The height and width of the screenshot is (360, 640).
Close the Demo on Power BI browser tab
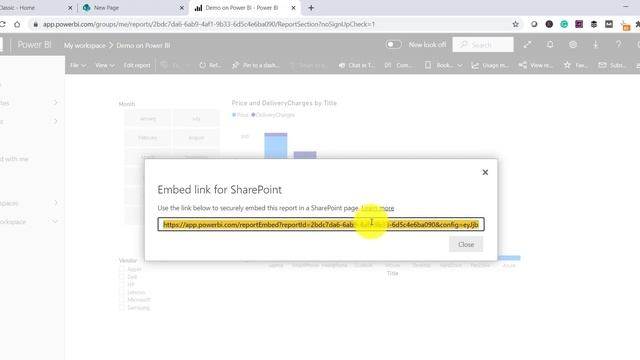(293, 8)
